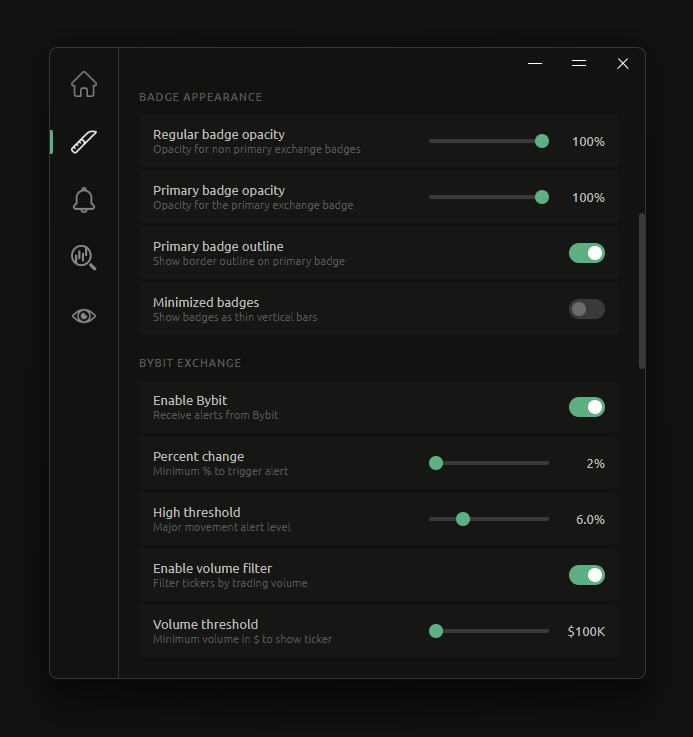Click 'Opacity for the primary exchange badge' text
This screenshot has width=693, height=737.
tap(253, 205)
